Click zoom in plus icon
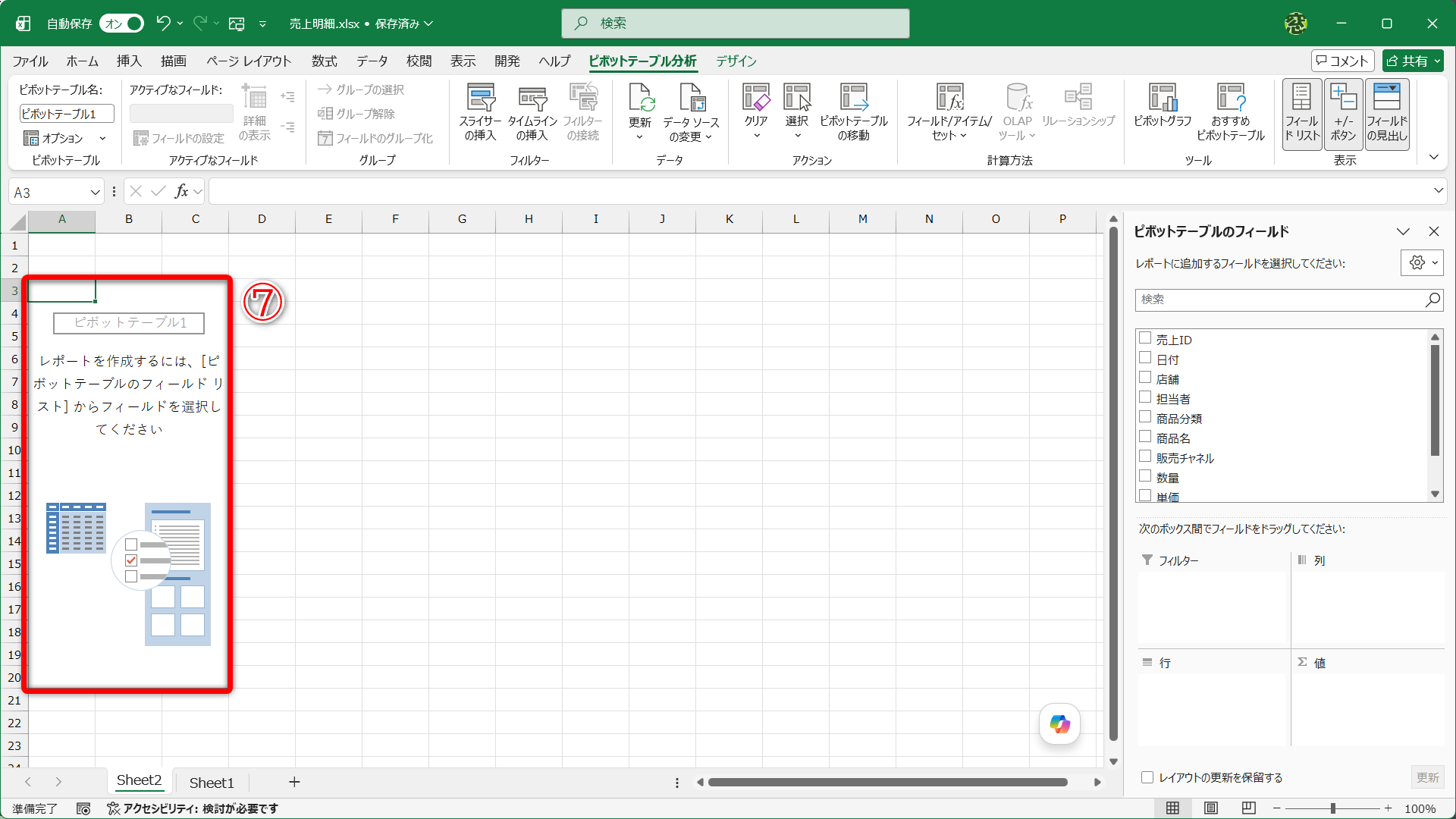Viewport: 1456px width, 819px height. (1388, 808)
